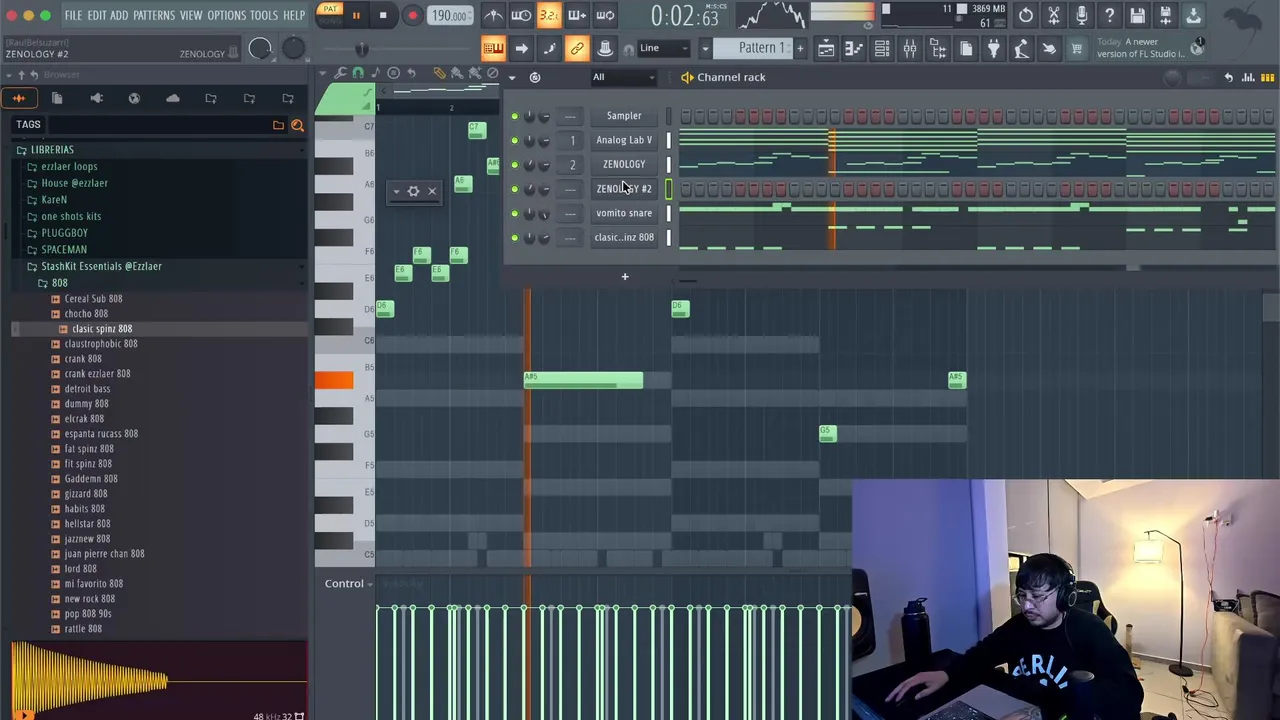Toggle the piano roll magnet snap icon

pos(358,73)
